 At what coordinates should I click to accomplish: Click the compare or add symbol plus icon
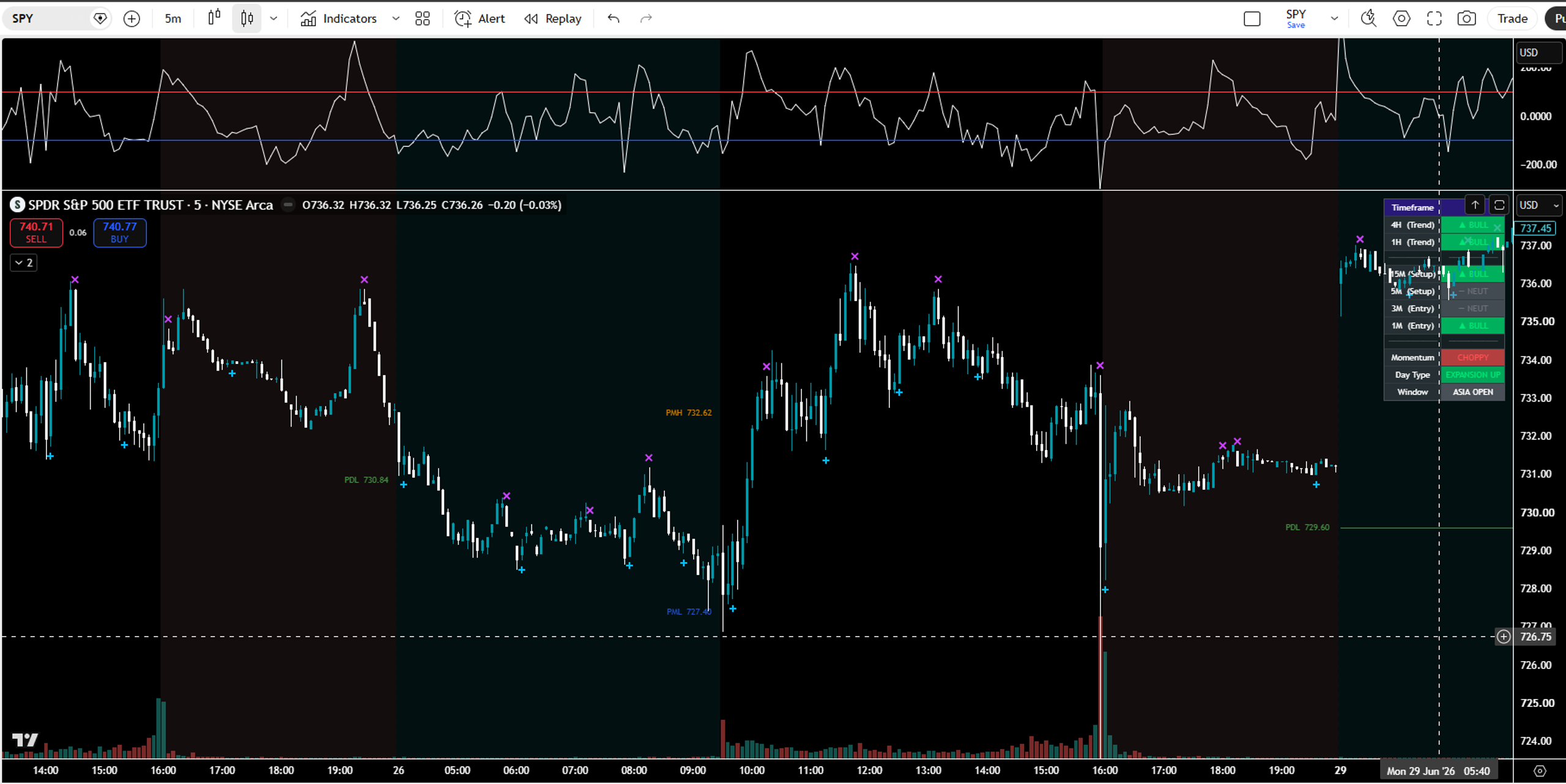point(132,19)
